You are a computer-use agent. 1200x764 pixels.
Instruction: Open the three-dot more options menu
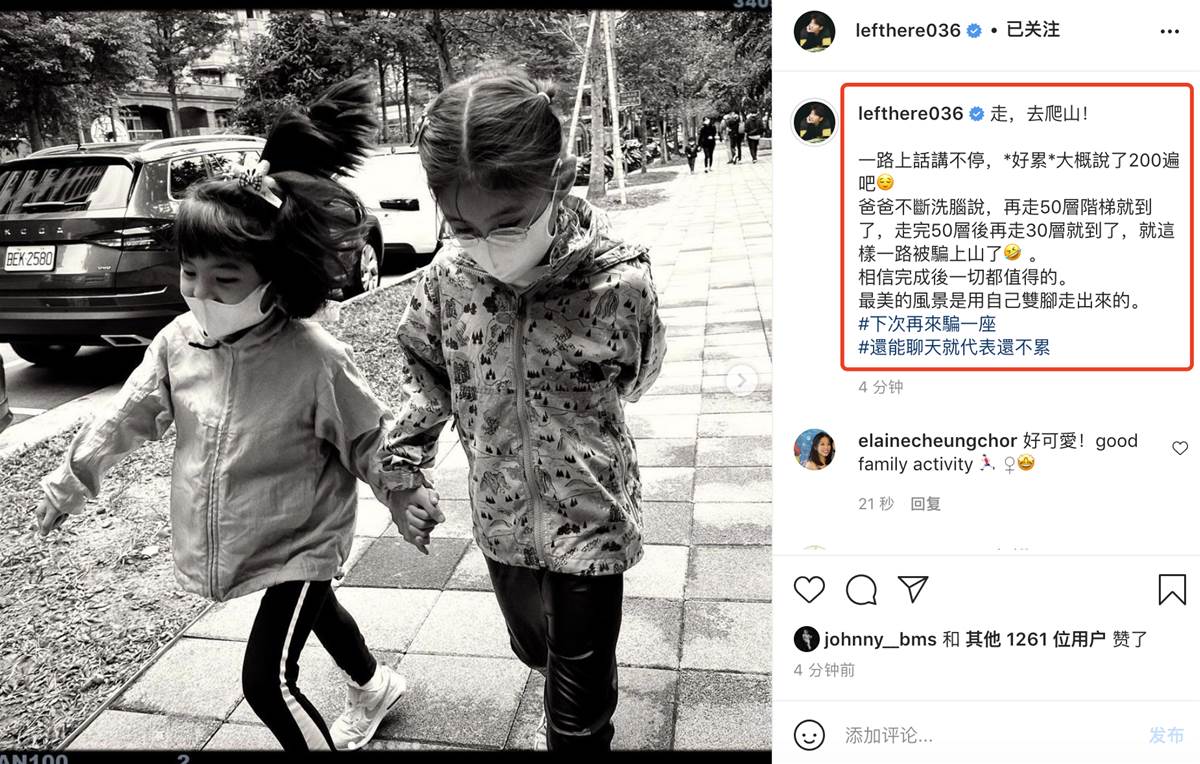coord(1169,31)
